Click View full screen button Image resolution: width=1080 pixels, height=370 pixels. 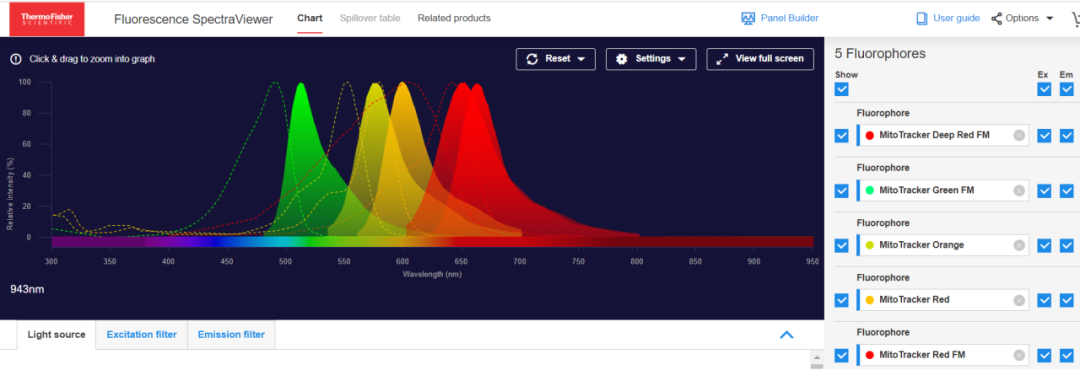click(x=760, y=59)
